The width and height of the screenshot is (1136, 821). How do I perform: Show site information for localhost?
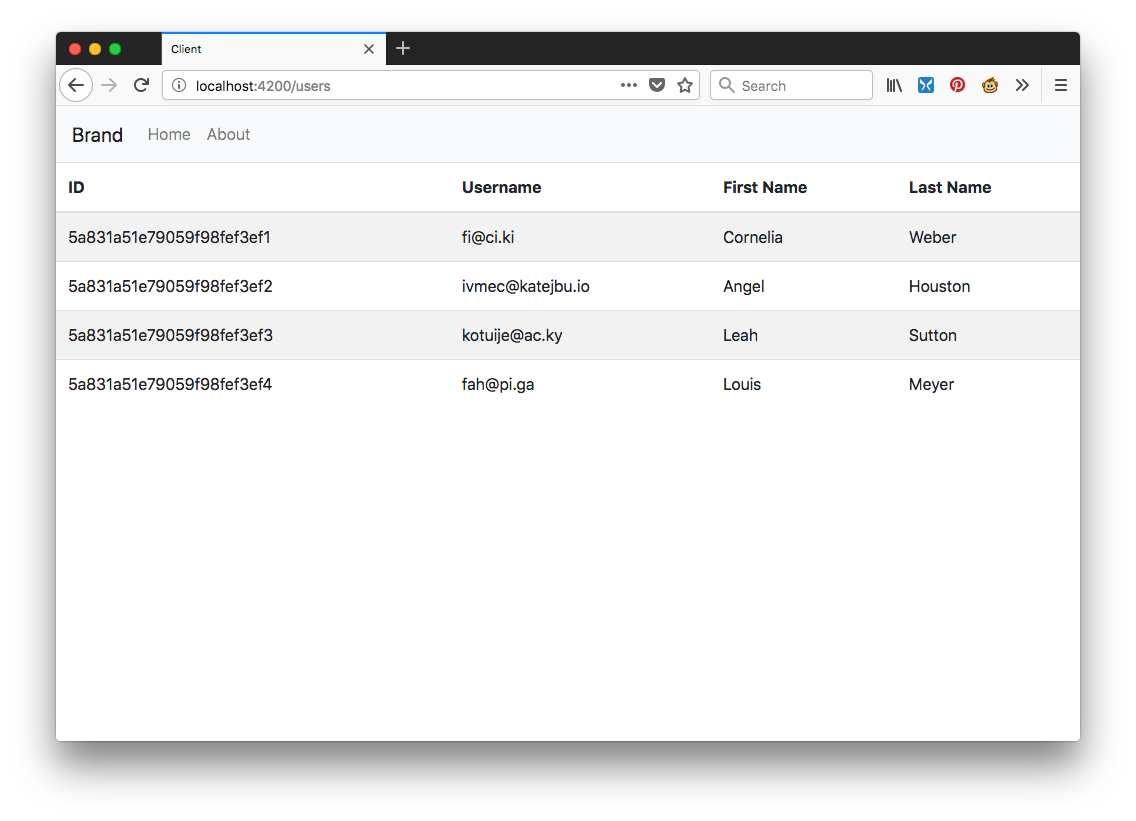pyautogui.click(x=179, y=86)
